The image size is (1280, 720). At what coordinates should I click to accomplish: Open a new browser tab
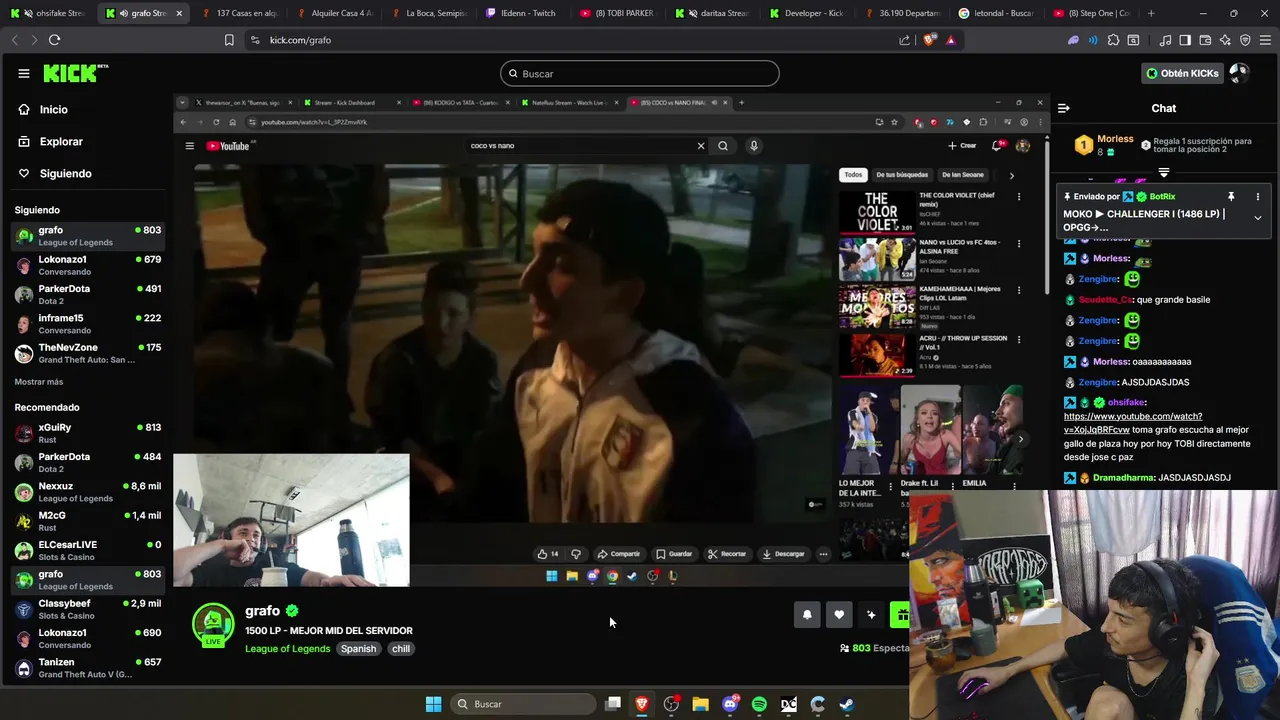pos(1151,13)
